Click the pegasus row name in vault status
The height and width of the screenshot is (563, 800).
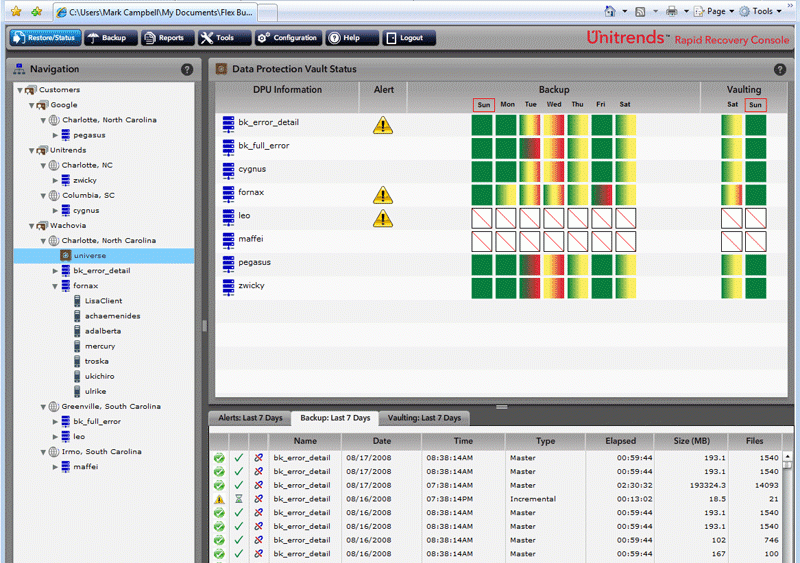[255, 262]
